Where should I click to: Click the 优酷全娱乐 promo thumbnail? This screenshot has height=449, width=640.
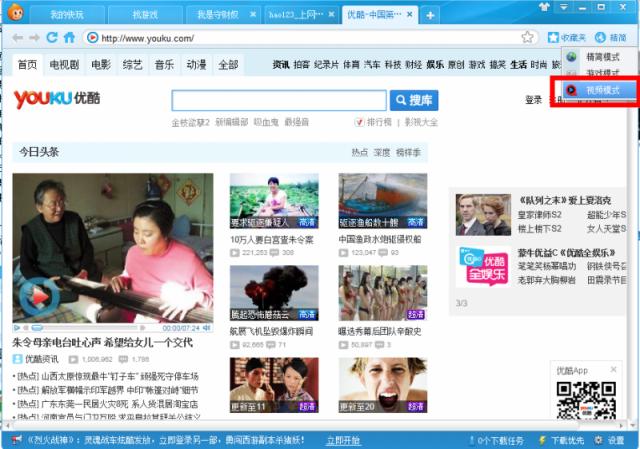pos(483,266)
